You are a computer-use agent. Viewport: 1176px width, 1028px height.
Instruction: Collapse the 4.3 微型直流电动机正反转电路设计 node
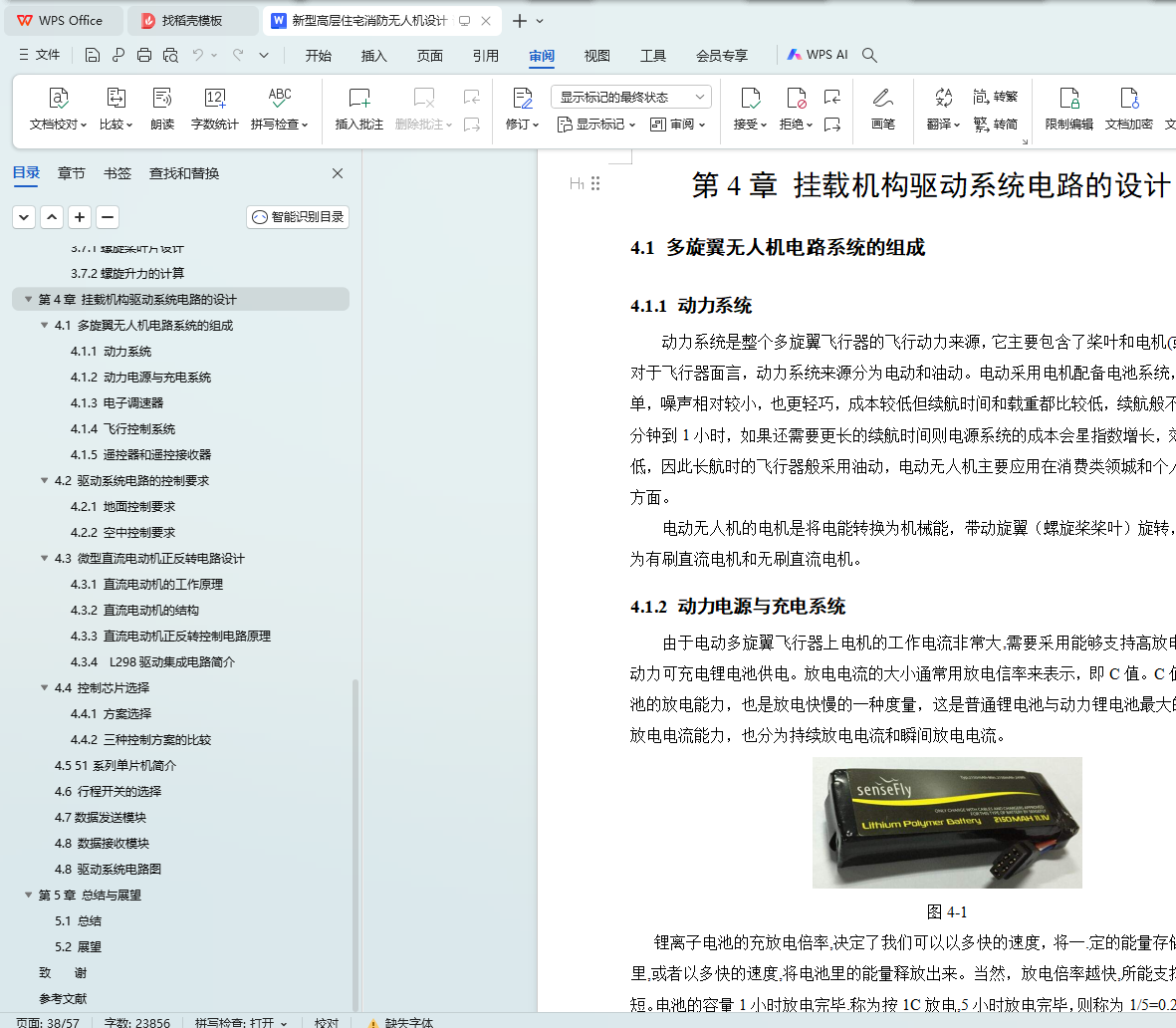pyautogui.click(x=44, y=558)
